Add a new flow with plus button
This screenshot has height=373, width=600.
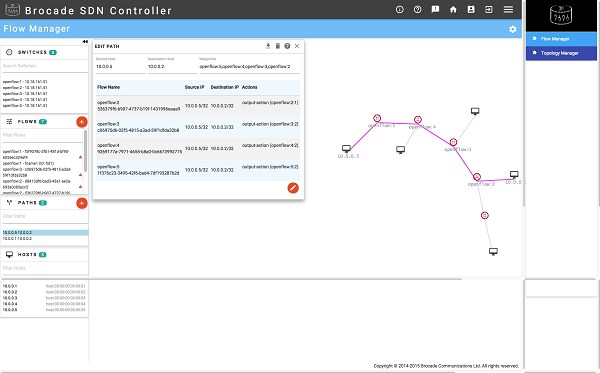(82, 122)
